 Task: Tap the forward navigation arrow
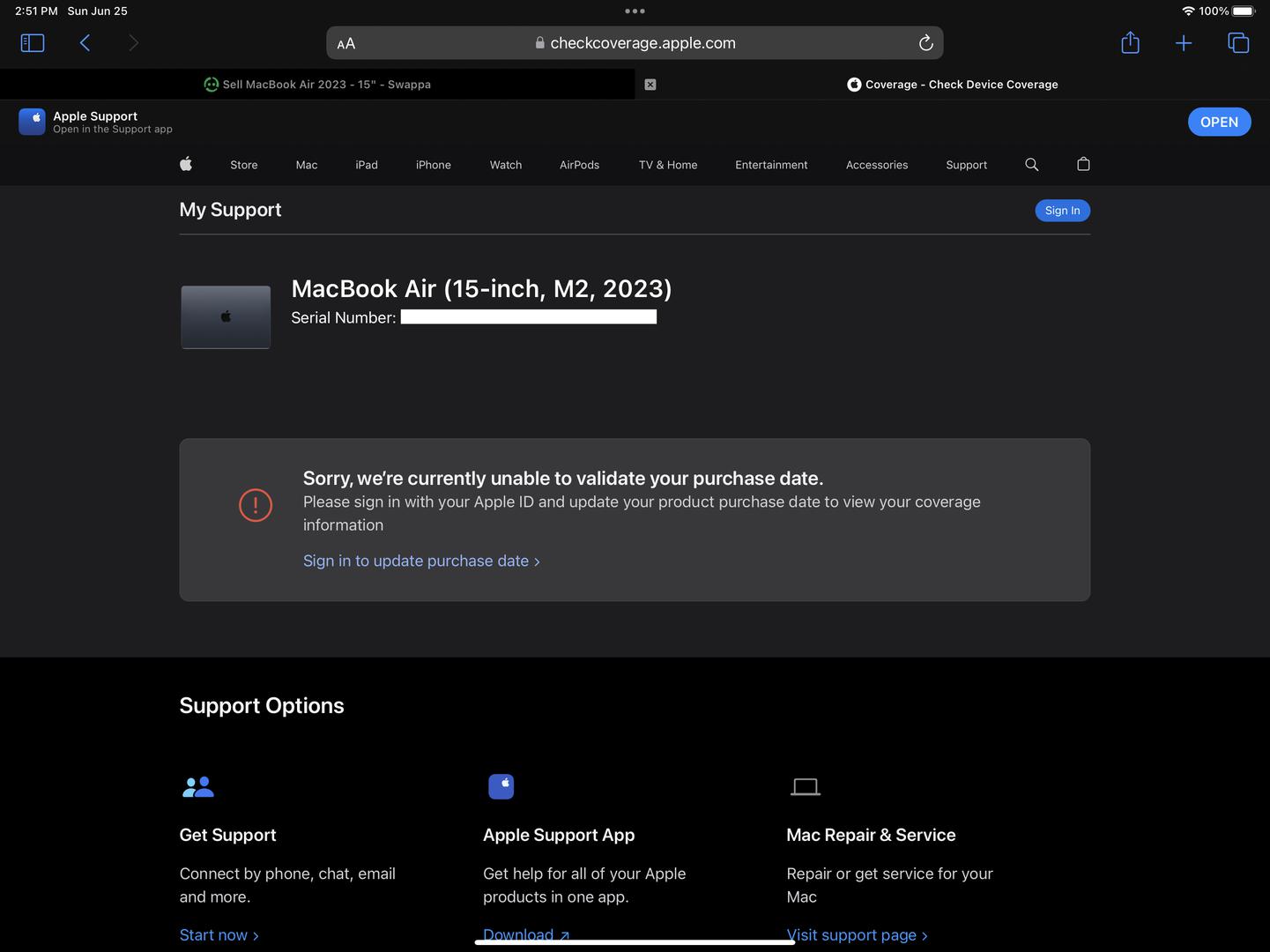pos(133,42)
